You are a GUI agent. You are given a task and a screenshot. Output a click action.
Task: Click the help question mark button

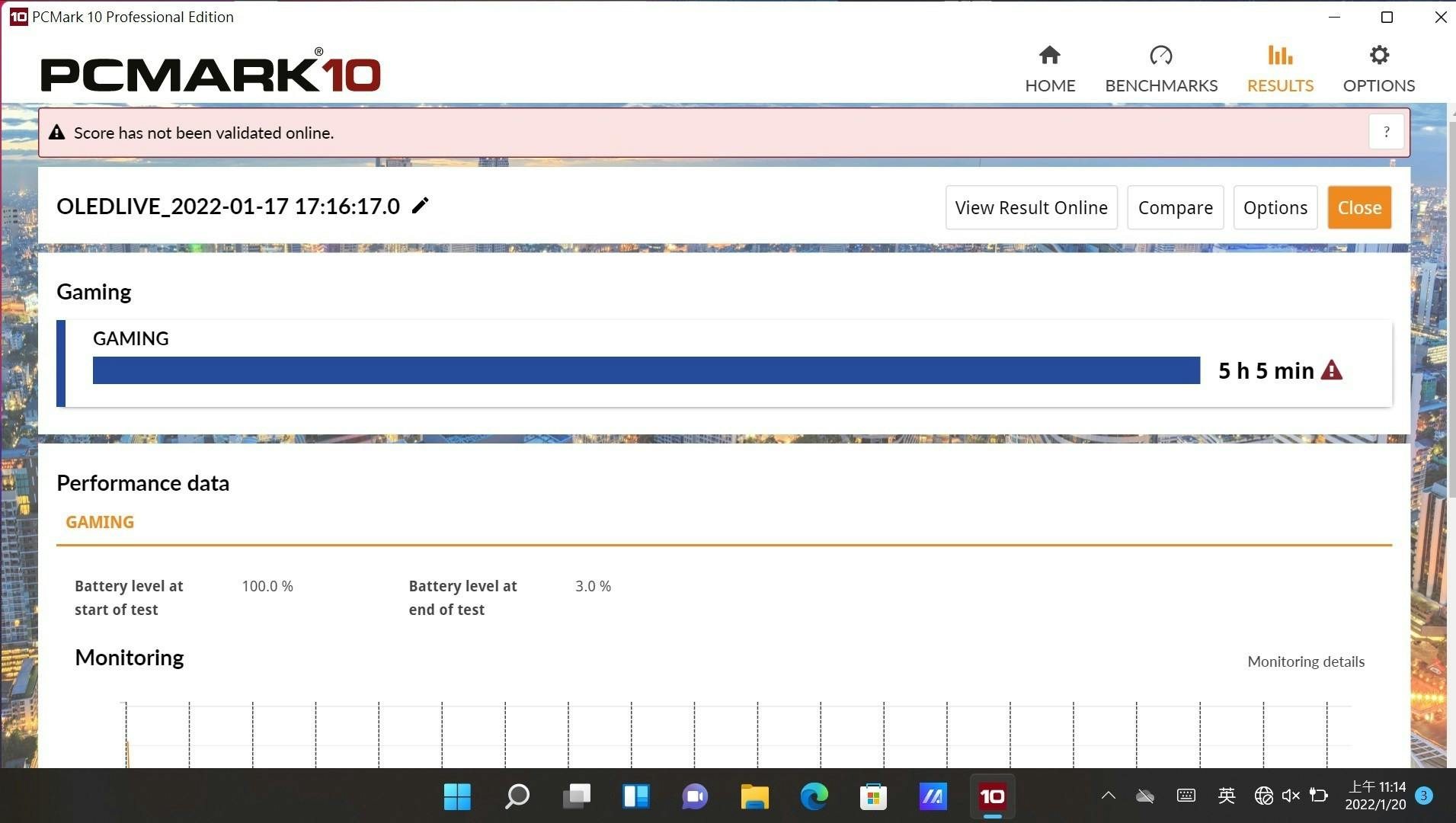point(1386,132)
